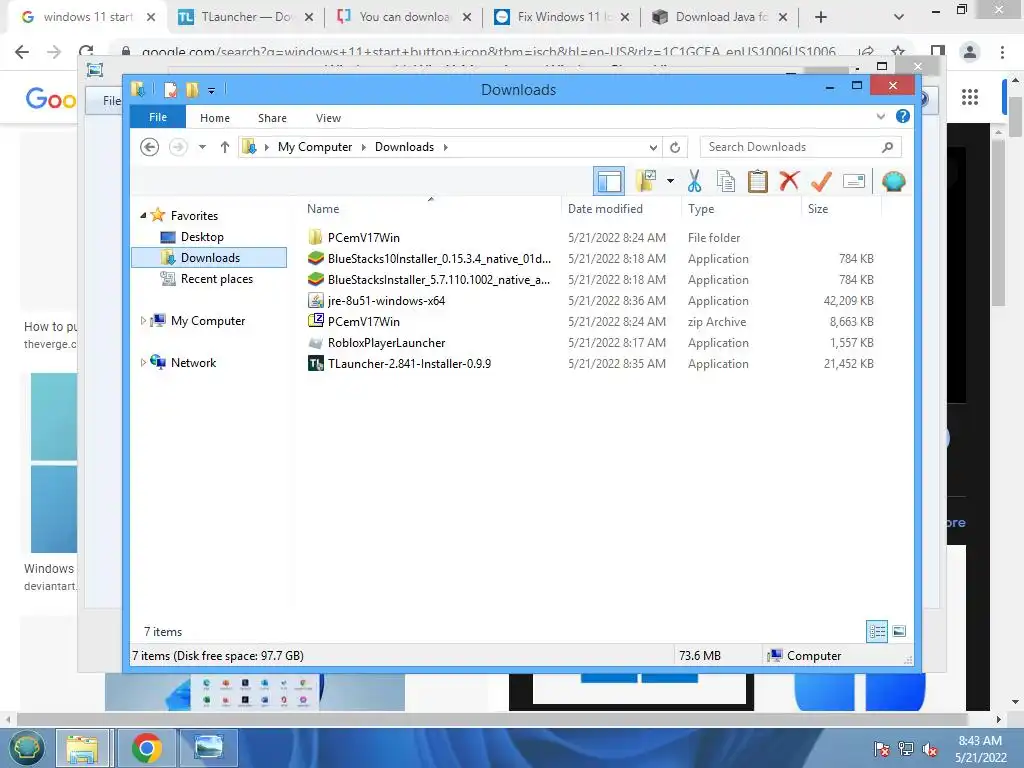Expand the My Computer tree node
This screenshot has width=1024, height=768.
click(143, 321)
